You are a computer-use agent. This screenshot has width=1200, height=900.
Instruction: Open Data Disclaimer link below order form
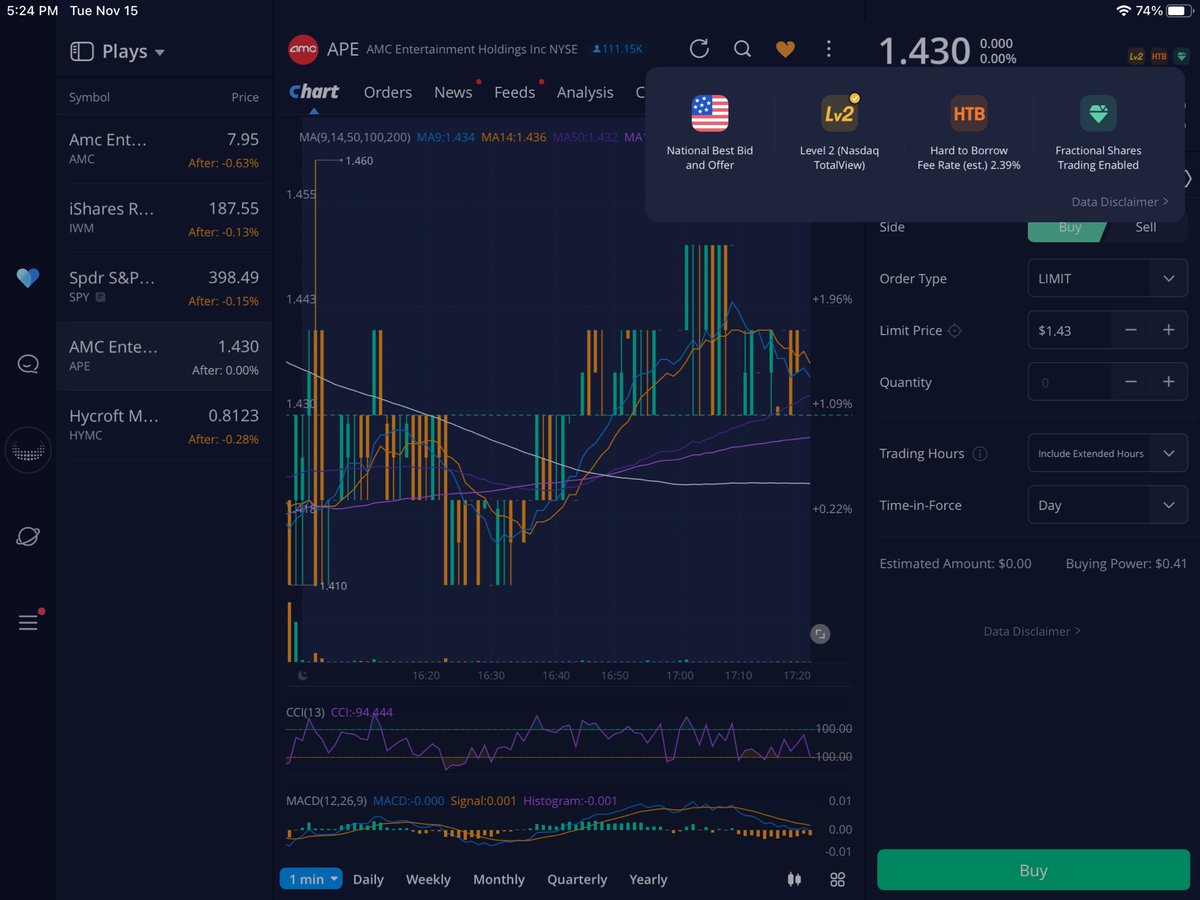click(x=1032, y=631)
